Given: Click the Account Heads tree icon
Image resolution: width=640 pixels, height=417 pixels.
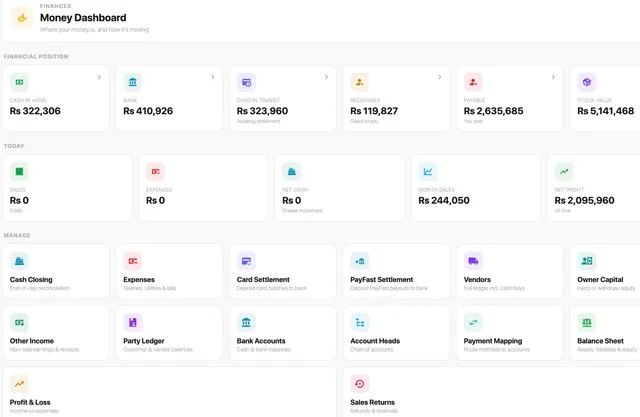Looking at the screenshot, I should click(360, 322).
